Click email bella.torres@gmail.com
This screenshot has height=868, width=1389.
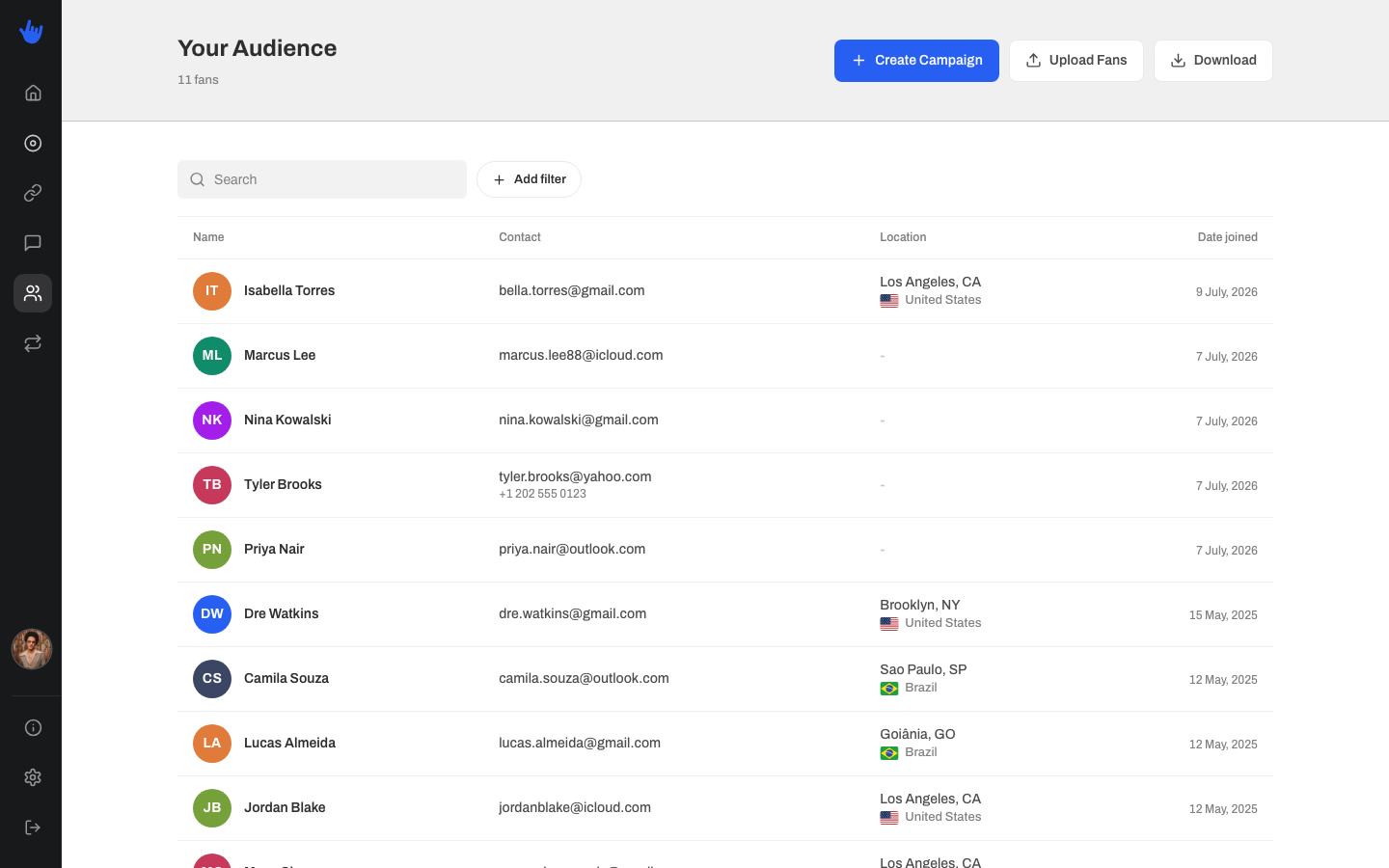coord(572,291)
